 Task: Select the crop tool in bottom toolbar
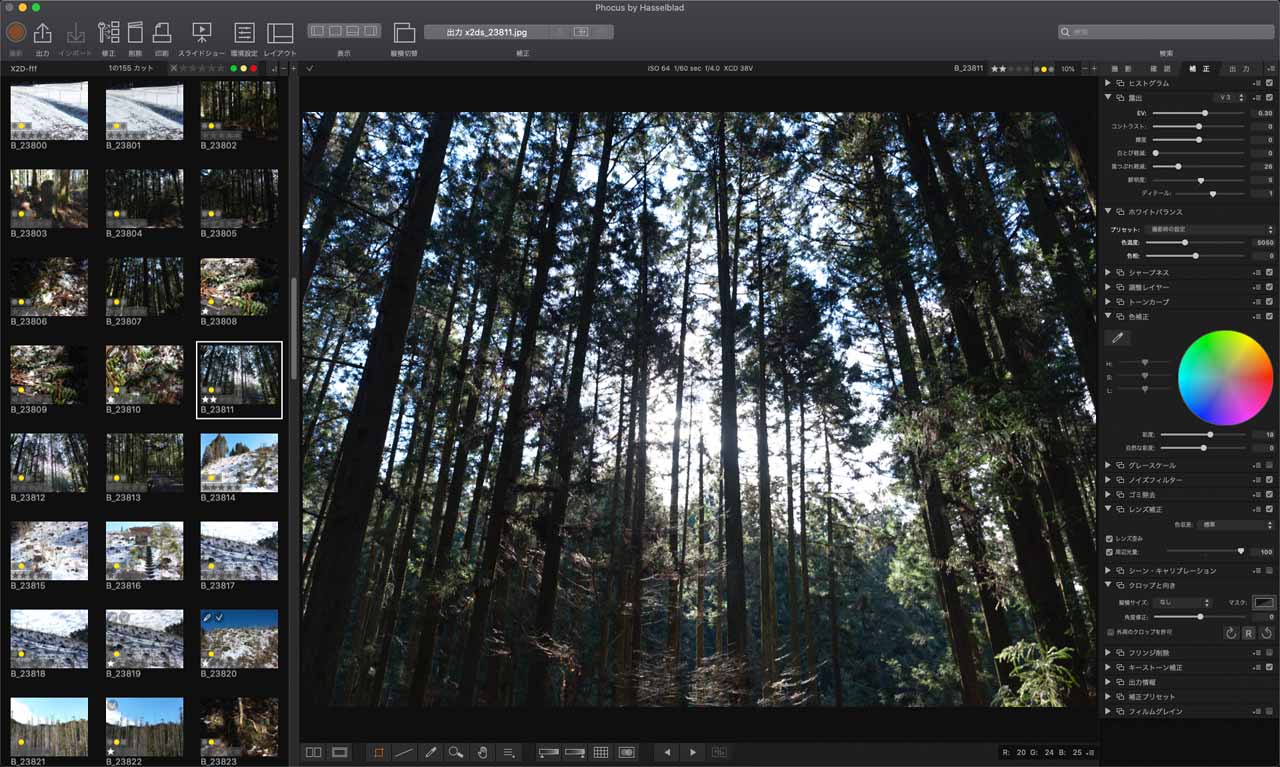coord(378,752)
